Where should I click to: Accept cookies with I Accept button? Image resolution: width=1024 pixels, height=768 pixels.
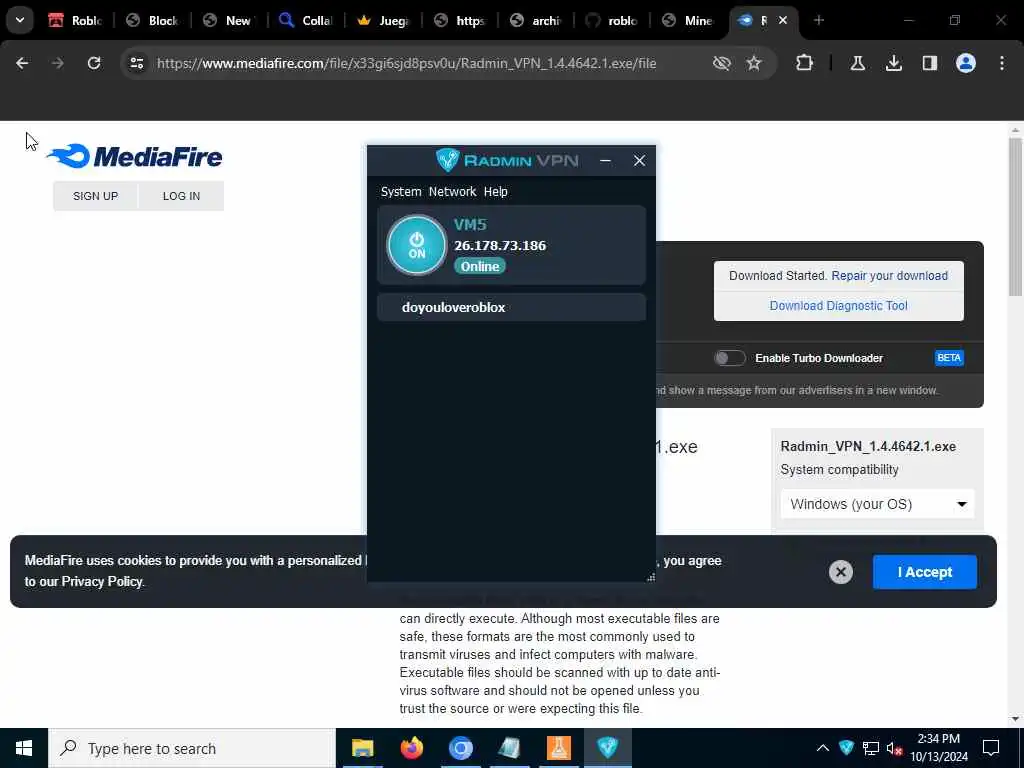925,572
